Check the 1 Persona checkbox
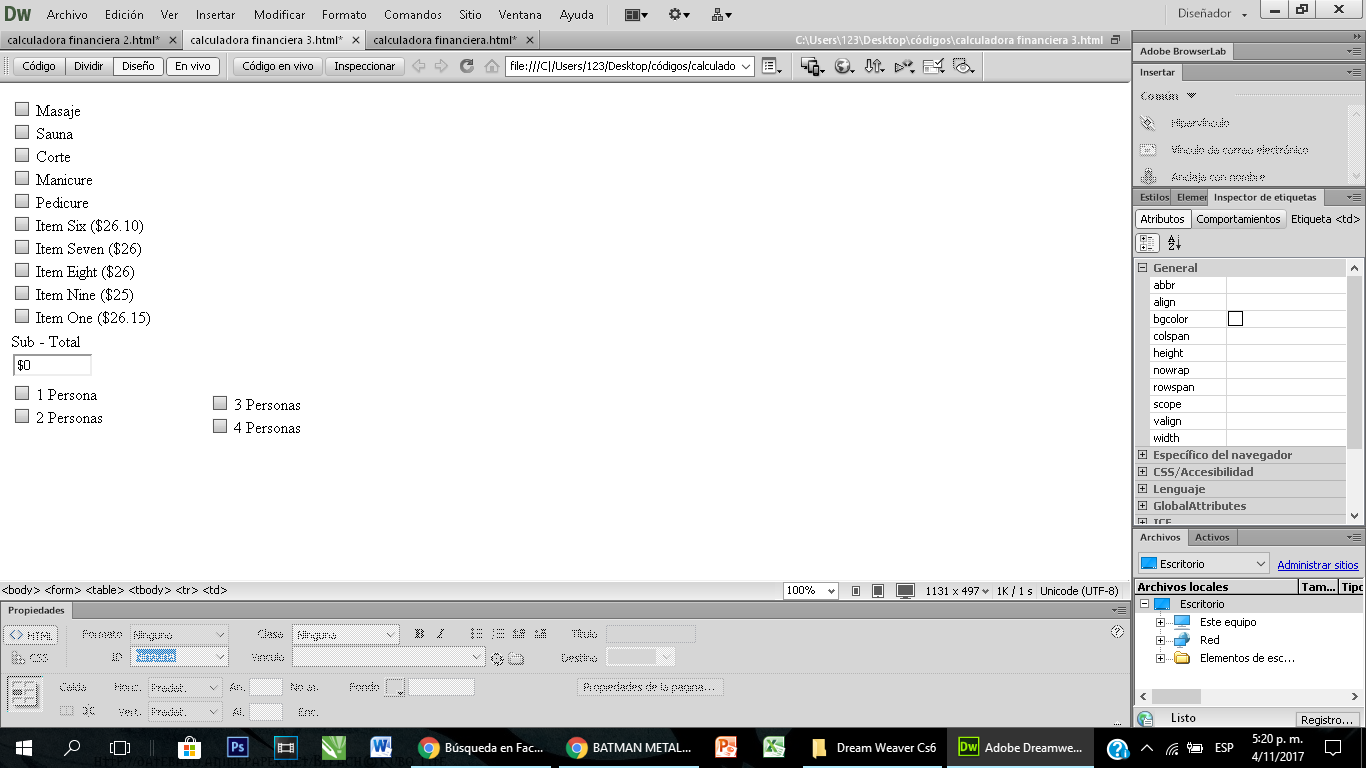The width and height of the screenshot is (1366, 768). 22,393
